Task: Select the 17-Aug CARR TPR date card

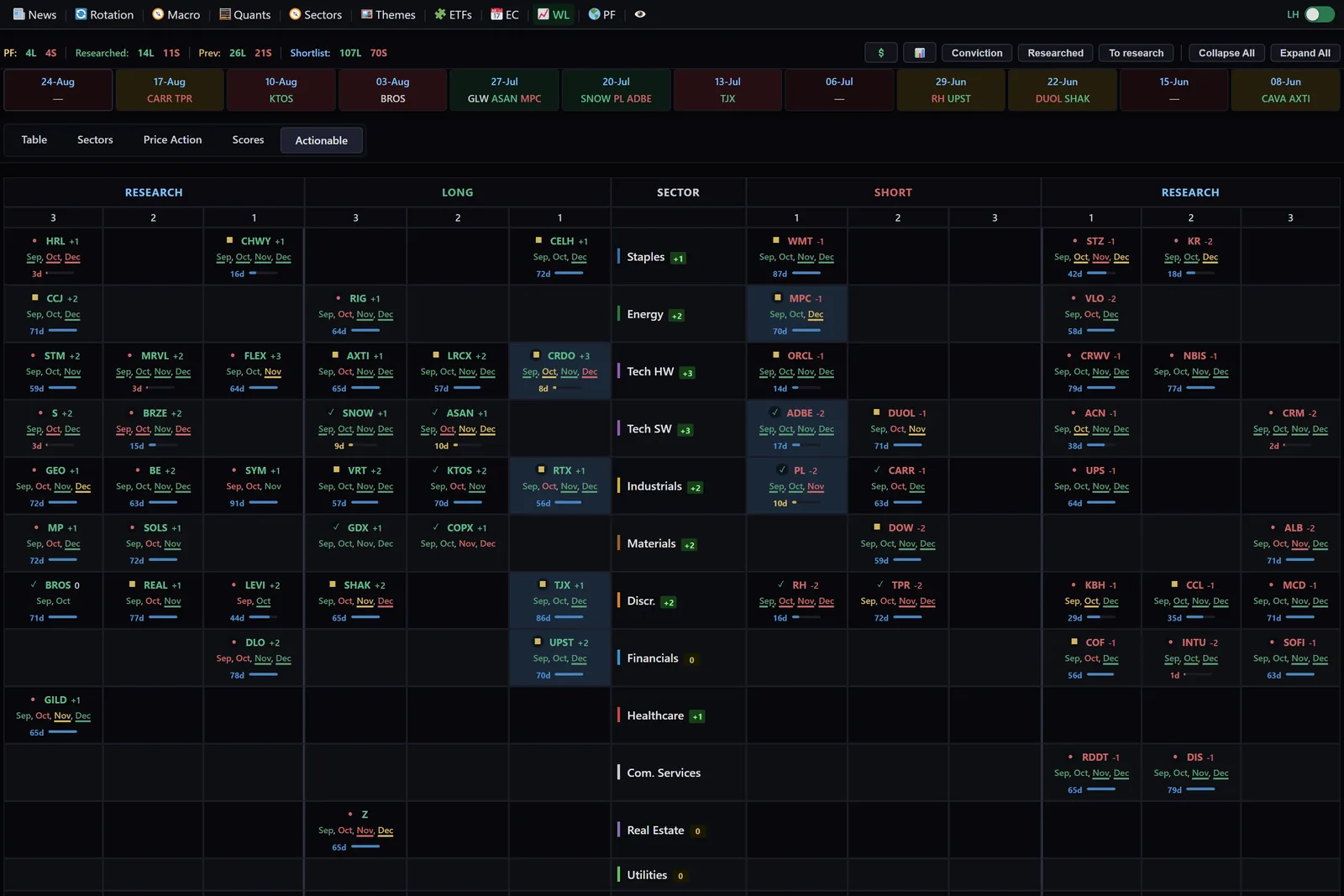Action: pos(170,90)
